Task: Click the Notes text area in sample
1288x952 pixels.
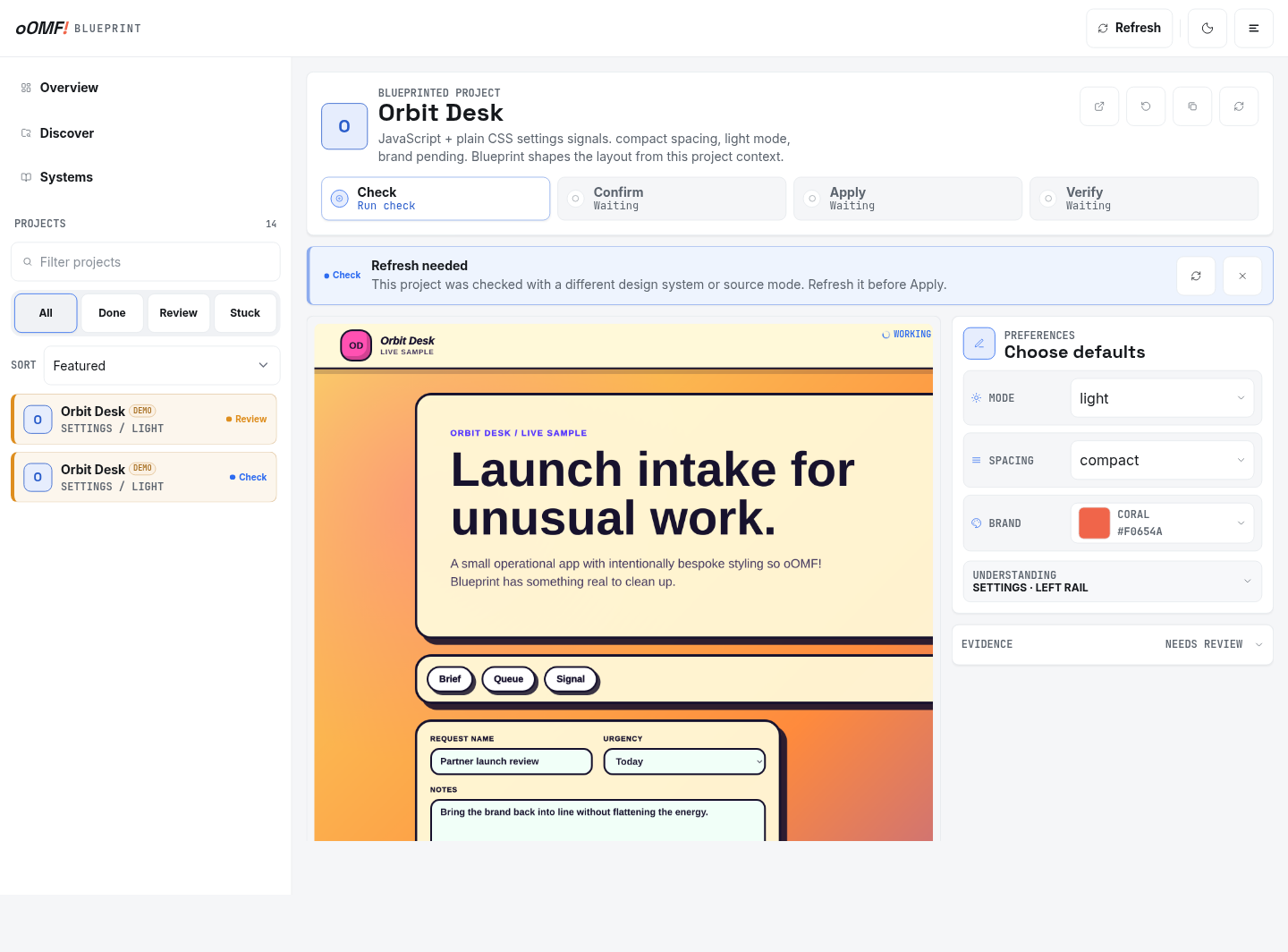Action: point(598,820)
